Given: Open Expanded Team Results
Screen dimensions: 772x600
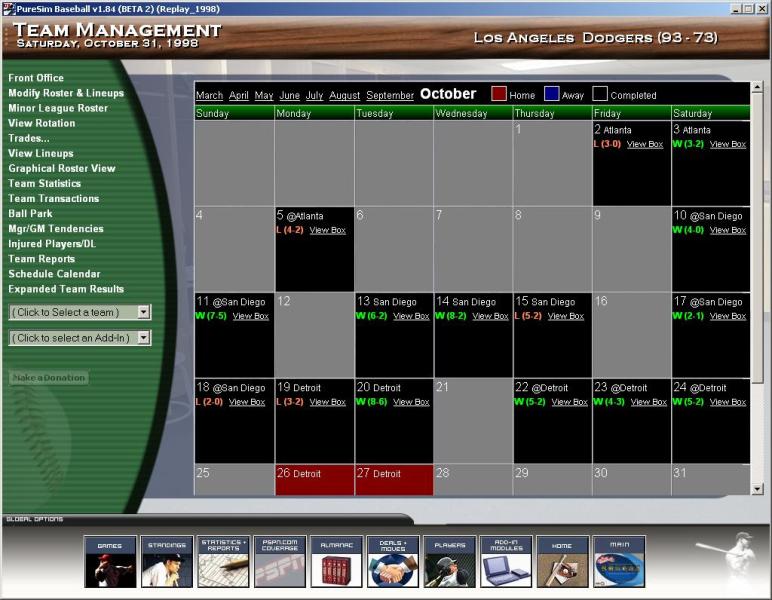Looking at the screenshot, I should (66, 289).
